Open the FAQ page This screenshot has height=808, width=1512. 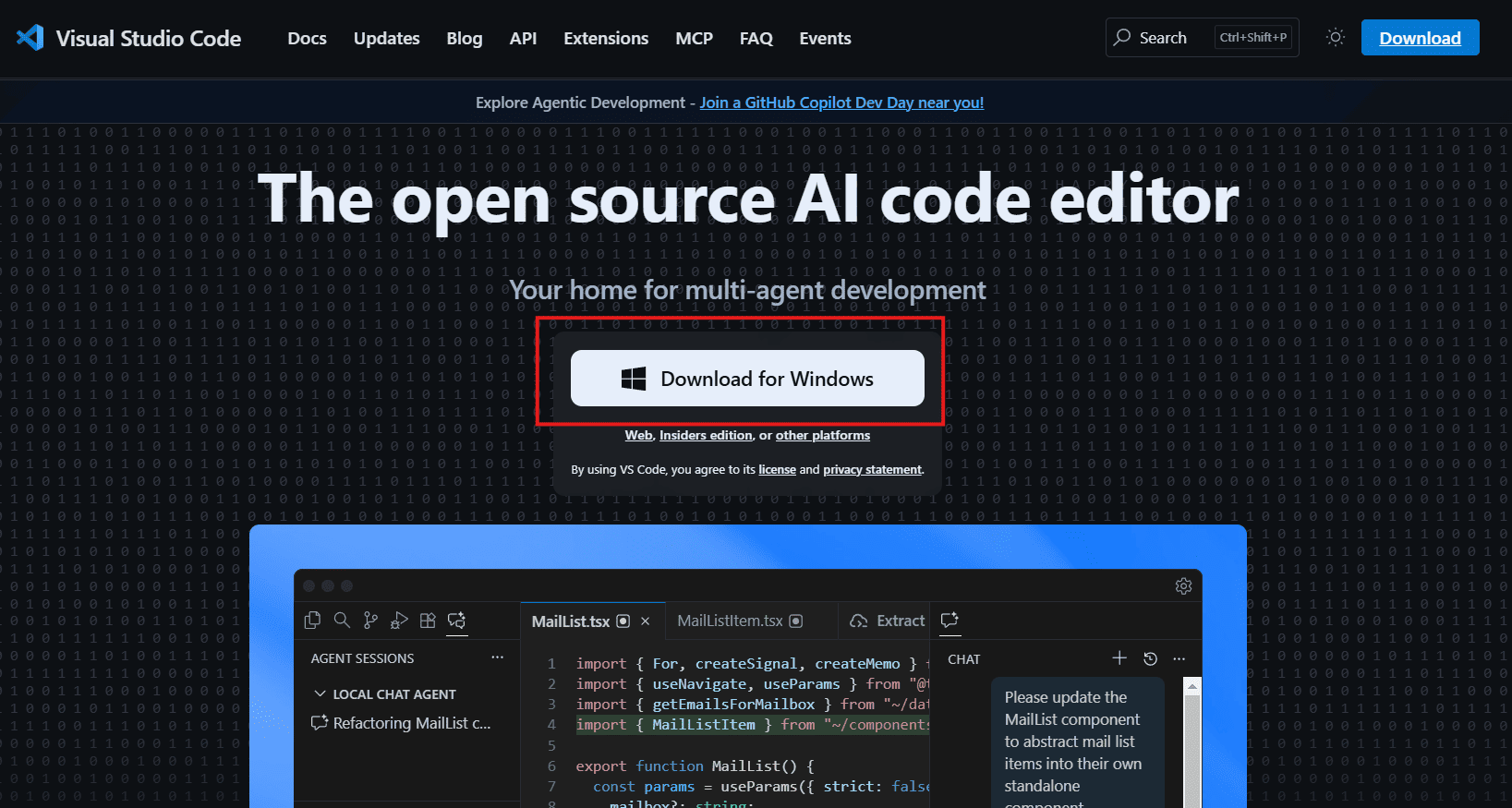pyautogui.click(x=756, y=39)
